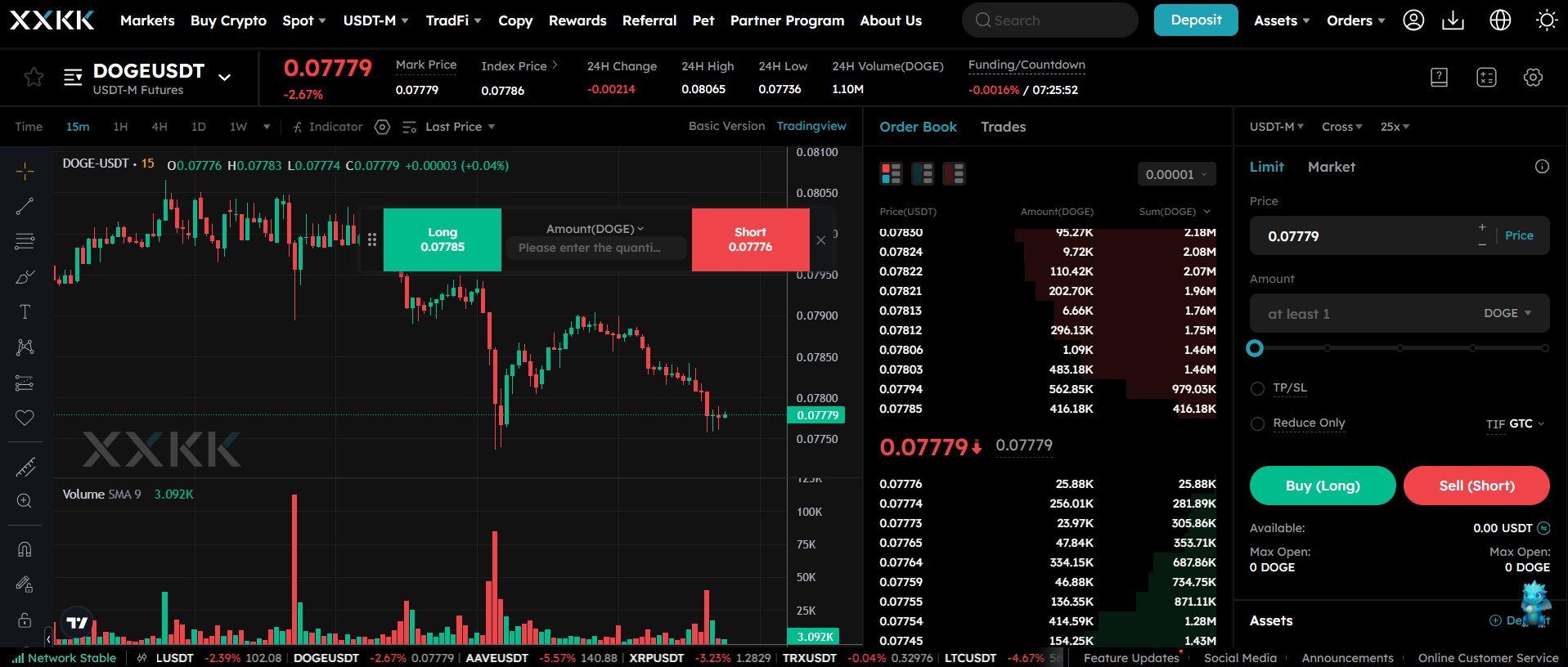Select the Market order tab

point(1331,167)
